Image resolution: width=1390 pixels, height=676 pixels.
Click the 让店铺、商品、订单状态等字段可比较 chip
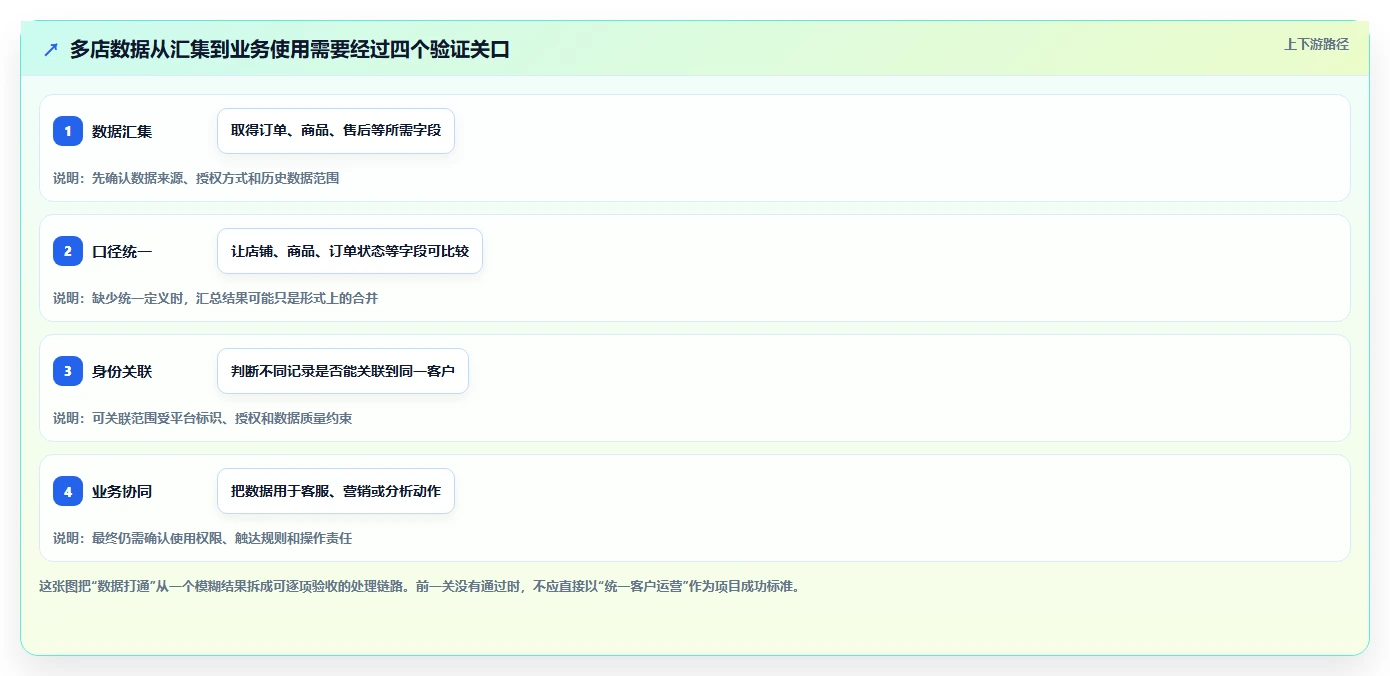(350, 251)
